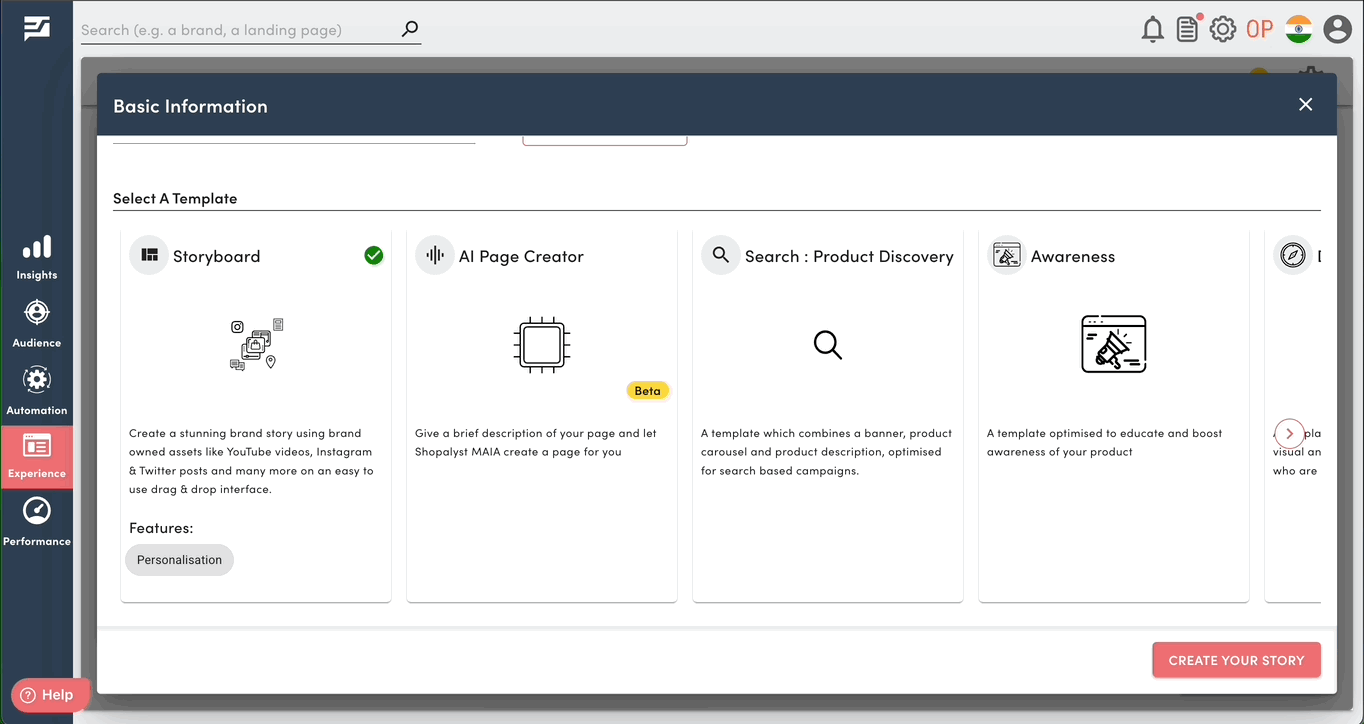This screenshot has height=724, width=1364.
Task: Click the compass icon of the partially visible template
Action: click(1292, 255)
